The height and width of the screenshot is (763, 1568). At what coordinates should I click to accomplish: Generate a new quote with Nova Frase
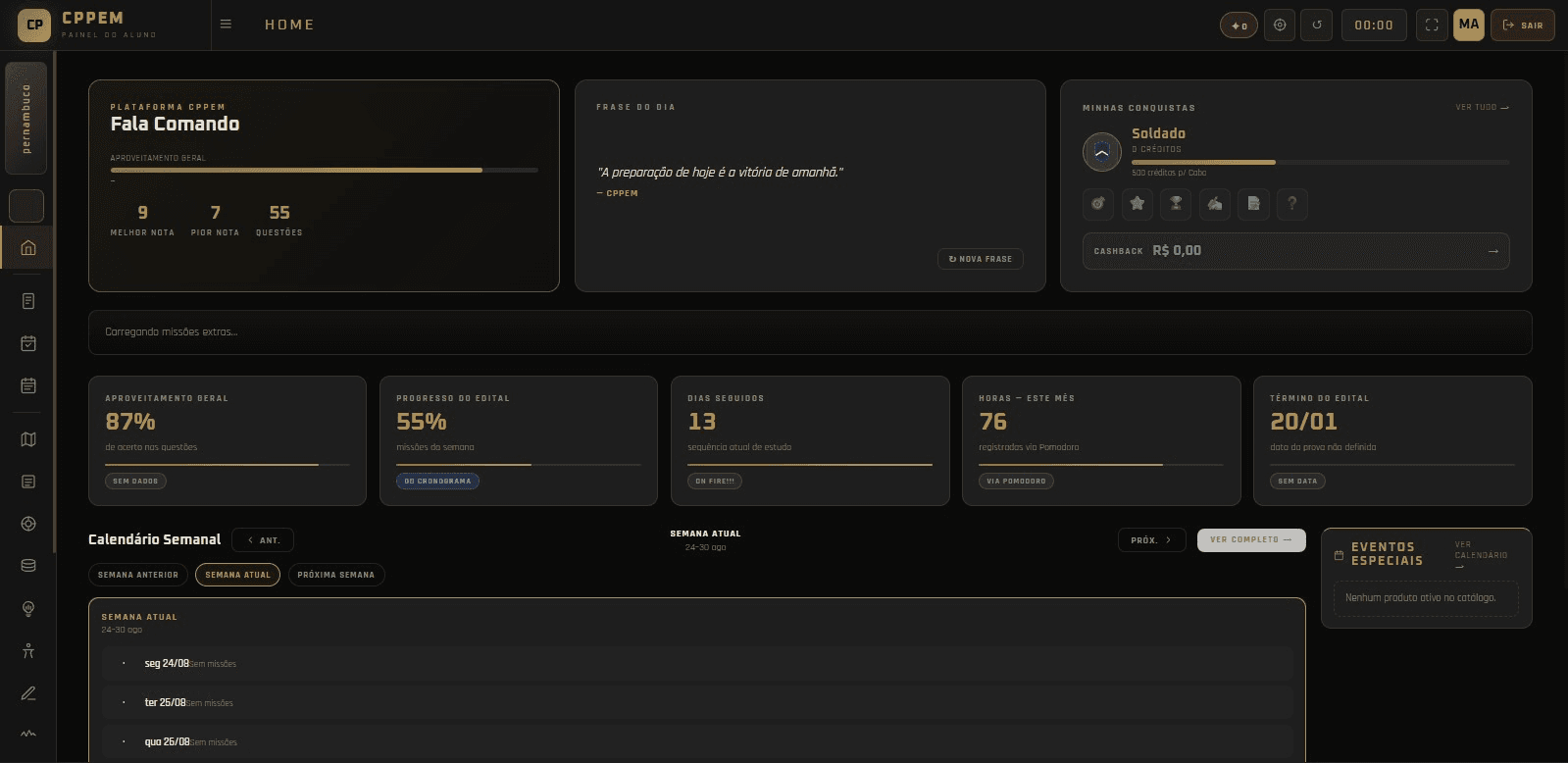981,259
